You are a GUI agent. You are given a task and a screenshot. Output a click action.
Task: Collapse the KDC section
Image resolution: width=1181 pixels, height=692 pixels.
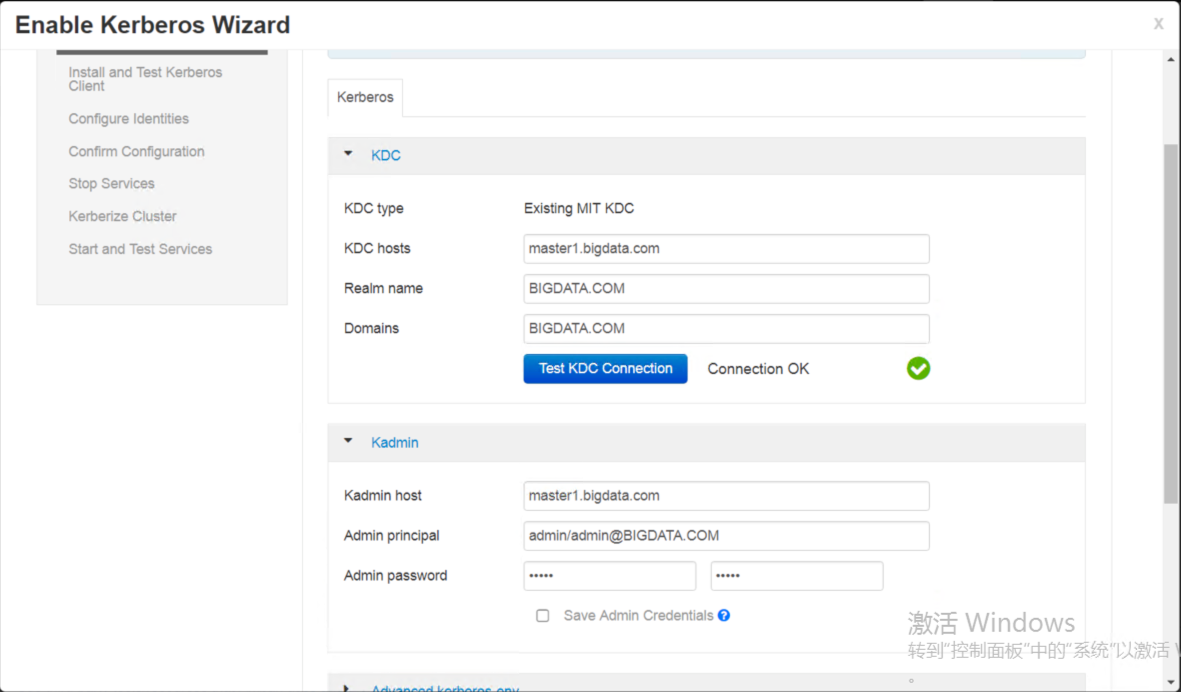coord(347,154)
